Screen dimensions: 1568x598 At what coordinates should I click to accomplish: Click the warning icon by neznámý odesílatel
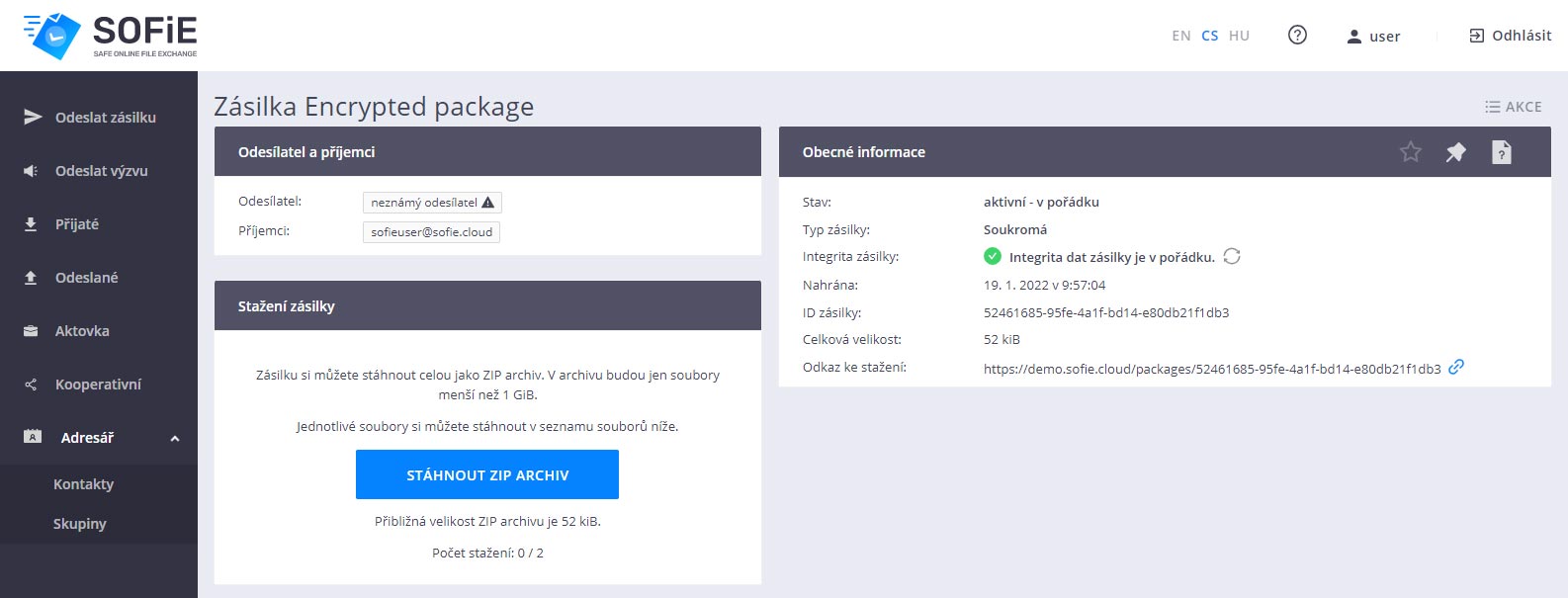coord(487,203)
